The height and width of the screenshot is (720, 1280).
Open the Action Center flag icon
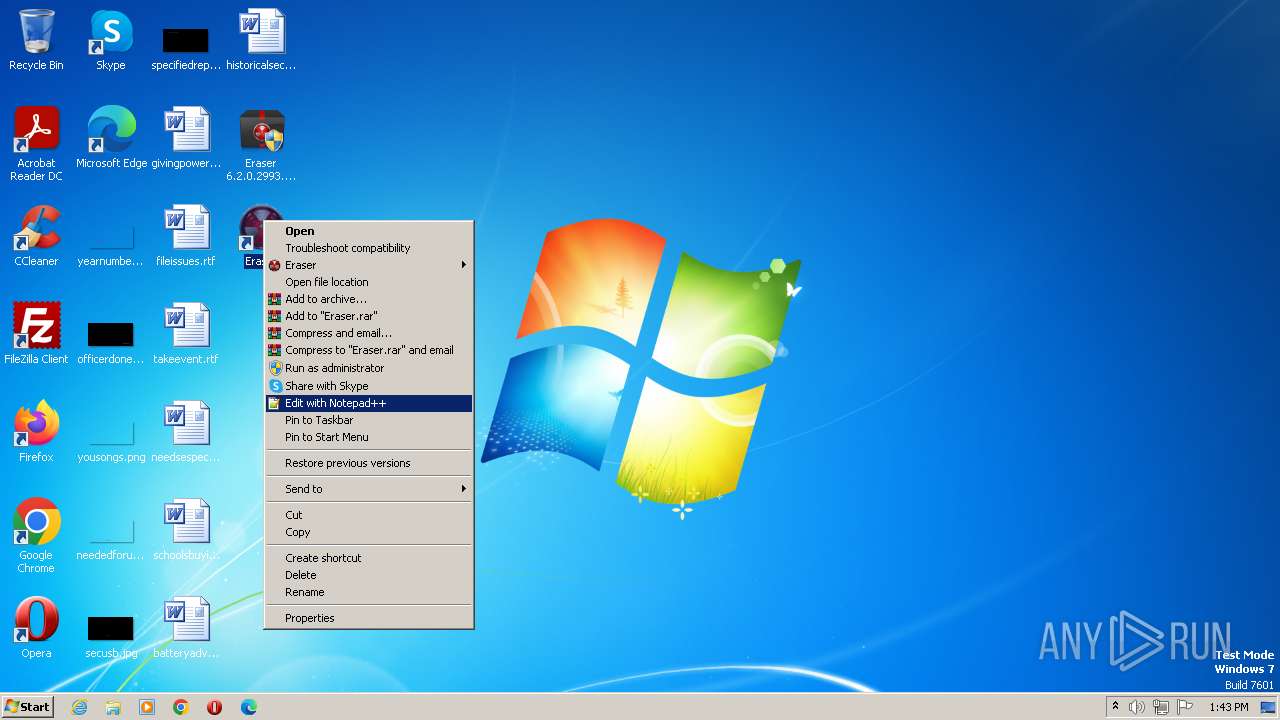point(1185,707)
